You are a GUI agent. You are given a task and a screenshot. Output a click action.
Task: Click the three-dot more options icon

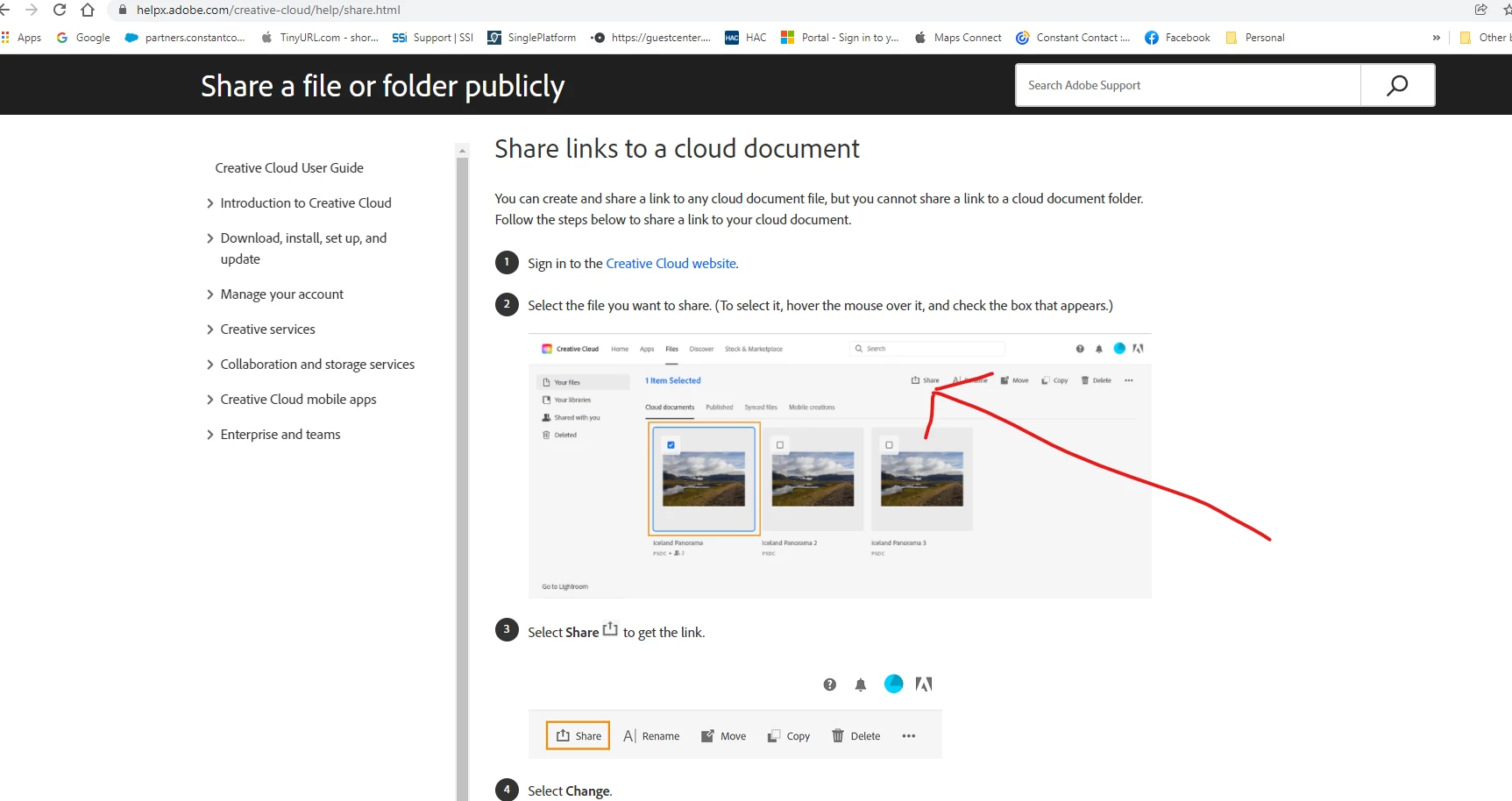(x=909, y=736)
